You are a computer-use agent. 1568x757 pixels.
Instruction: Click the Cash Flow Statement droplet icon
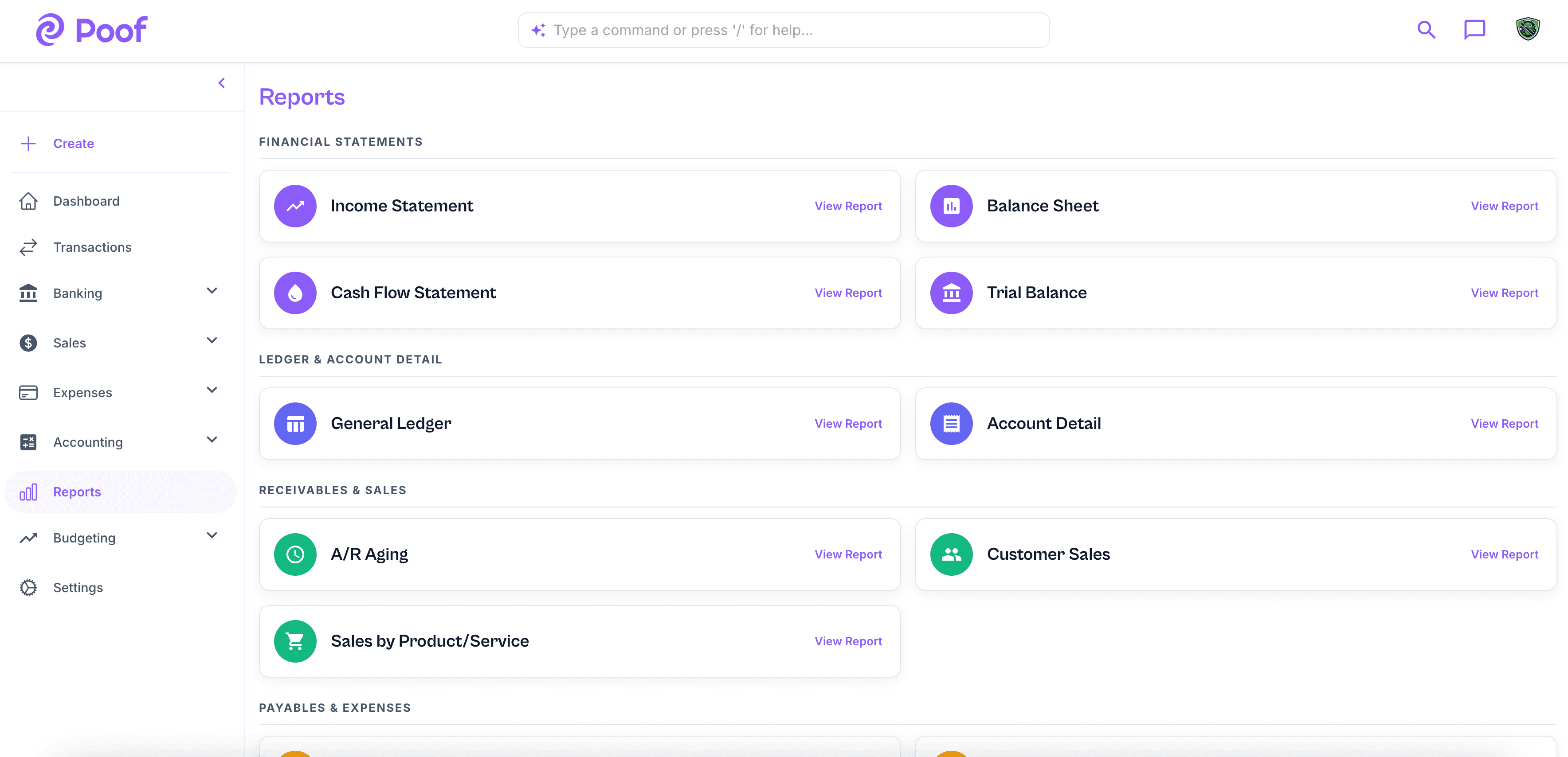coord(295,293)
